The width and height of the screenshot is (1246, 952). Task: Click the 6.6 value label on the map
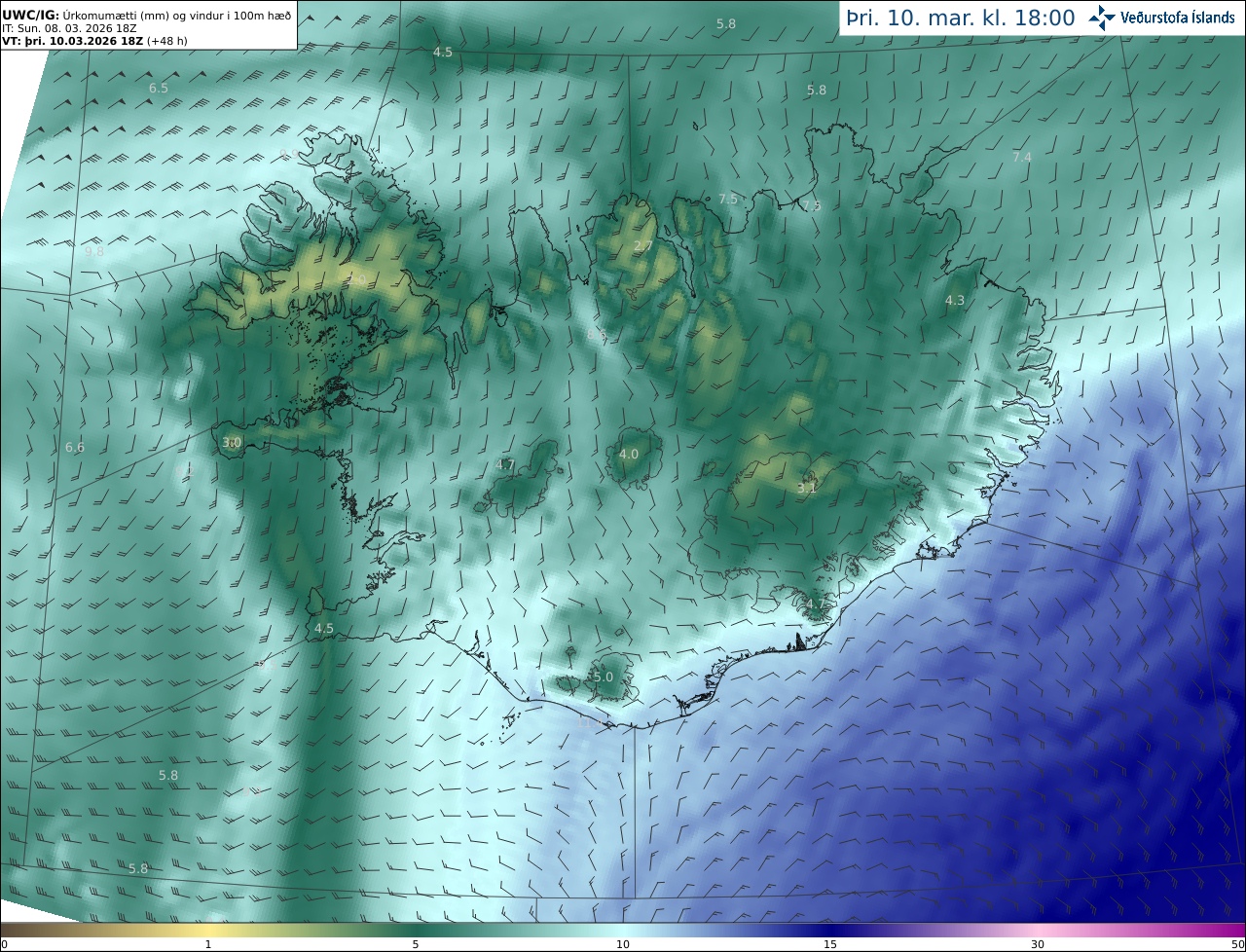(75, 447)
